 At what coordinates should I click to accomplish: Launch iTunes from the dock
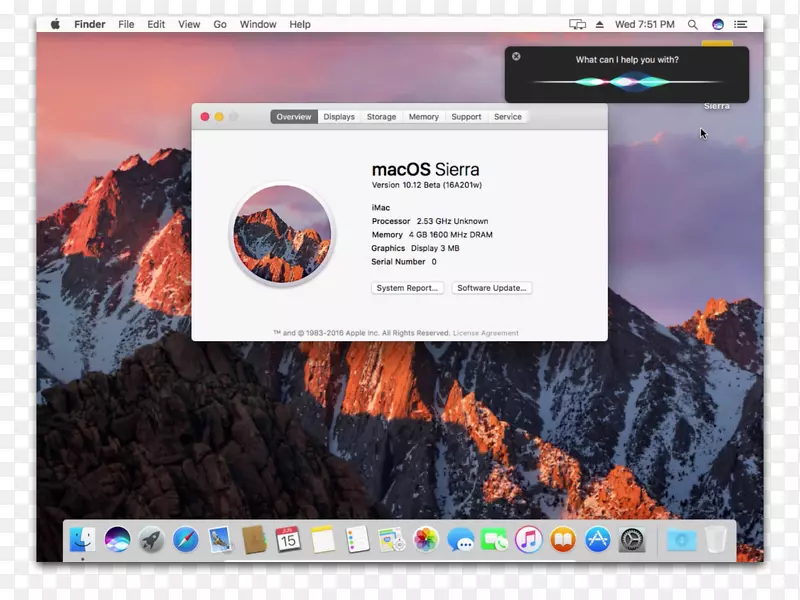pyautogui.click(x=528, y=540)
